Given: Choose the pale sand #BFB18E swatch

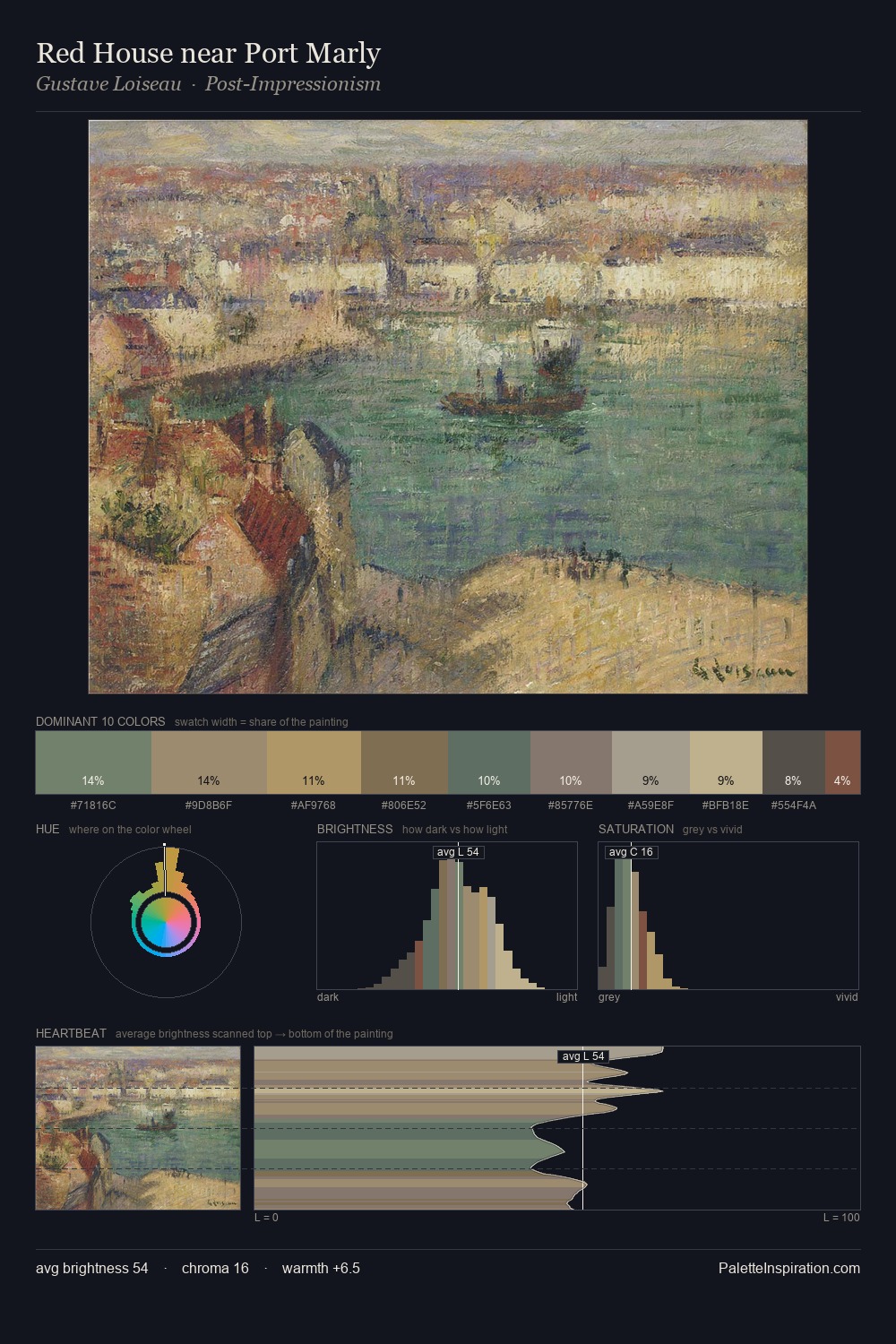Looking at the screenshot, I should pos(726,762).
